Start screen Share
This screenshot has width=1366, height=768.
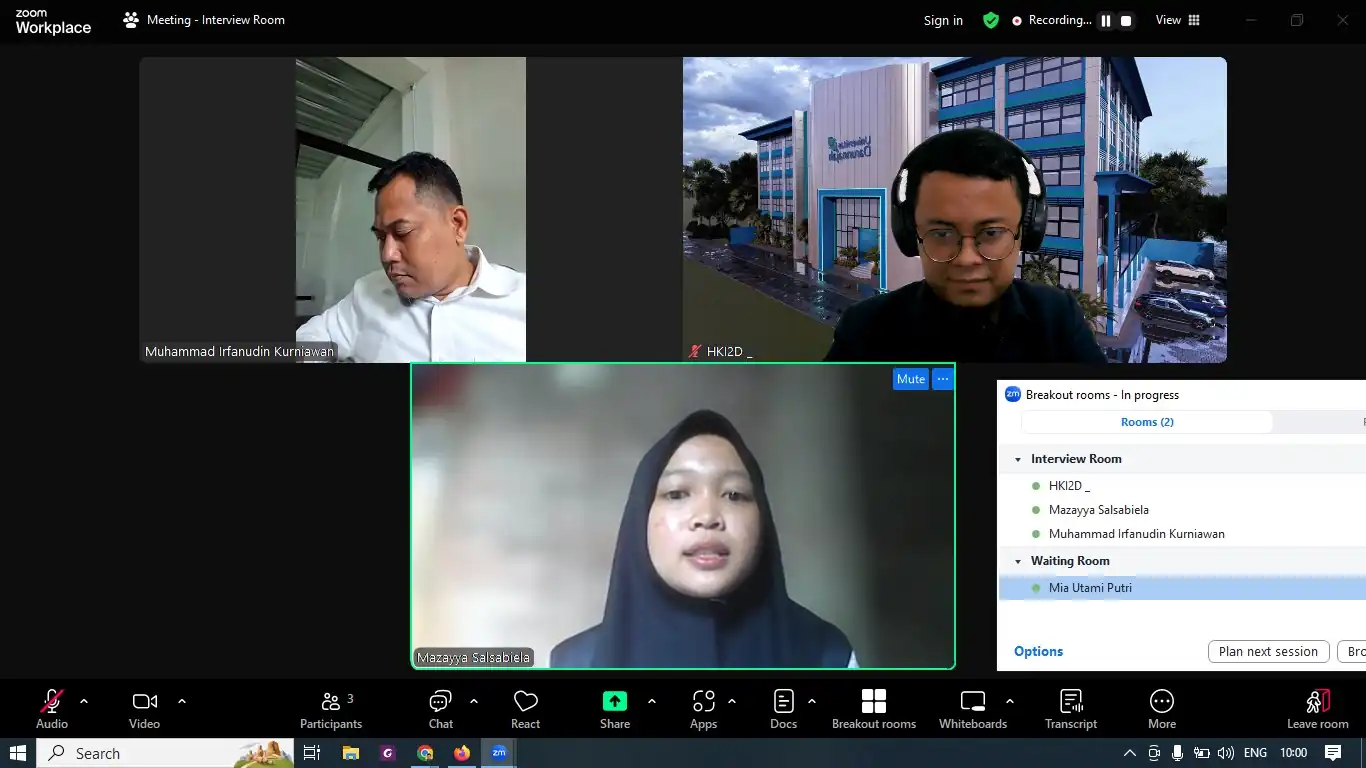(615, 709)
